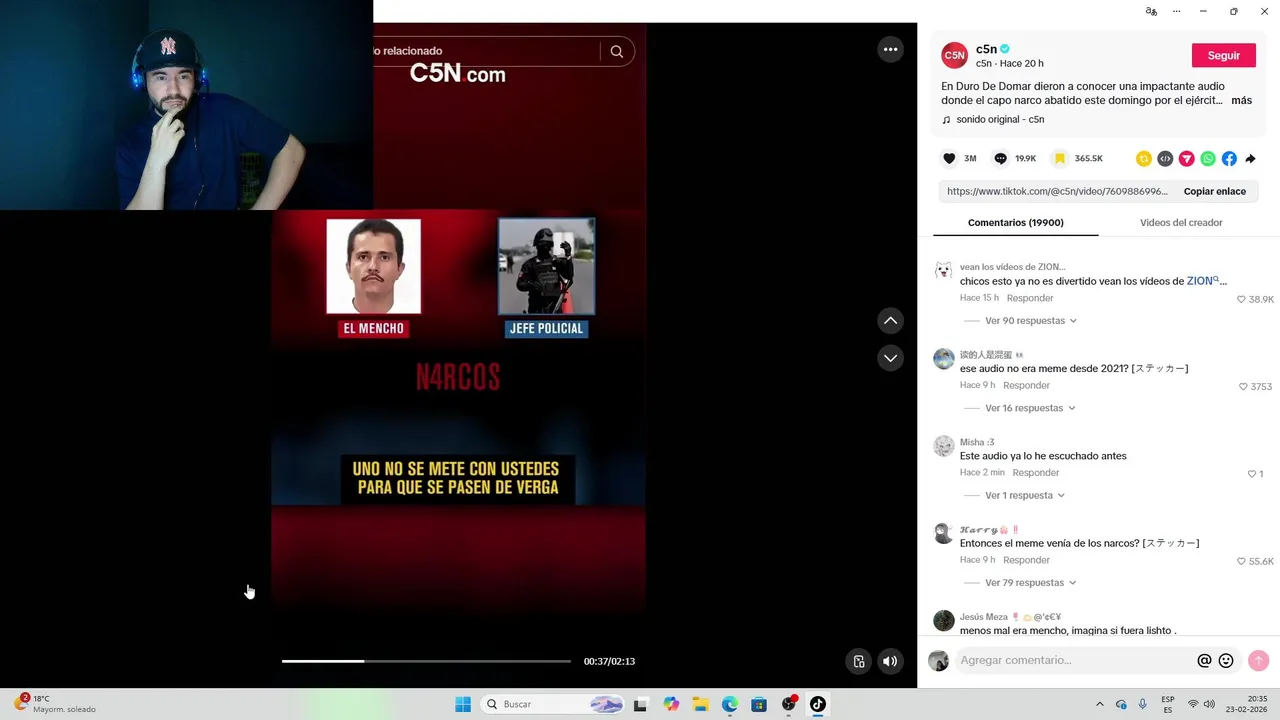Open Jesús Meza commenter avatar
This screenshot has height=720, width=1280.
(944, 621)
